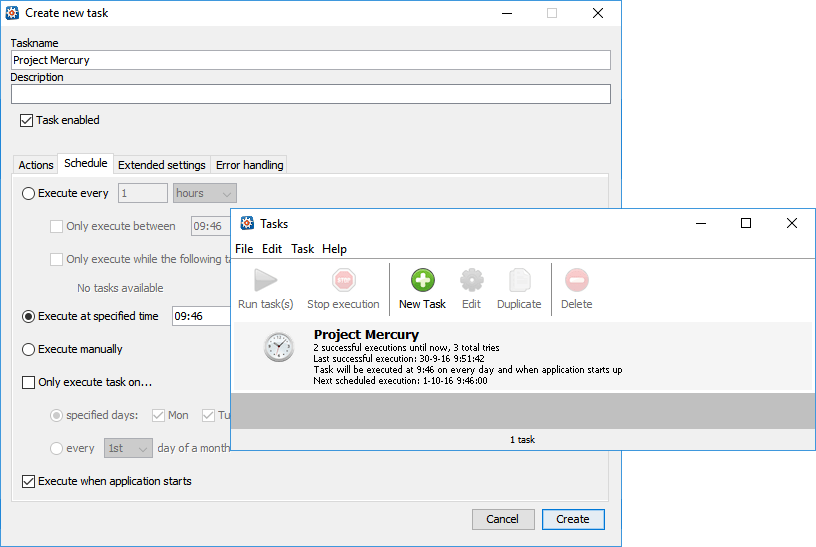Open the File menu in Tasks window
This screenshot has height=547, width=816.
click(x=244, y=249)
